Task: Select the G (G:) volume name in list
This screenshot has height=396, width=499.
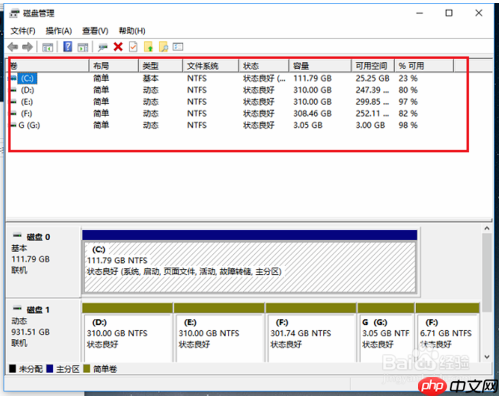Action: (29, 125)
